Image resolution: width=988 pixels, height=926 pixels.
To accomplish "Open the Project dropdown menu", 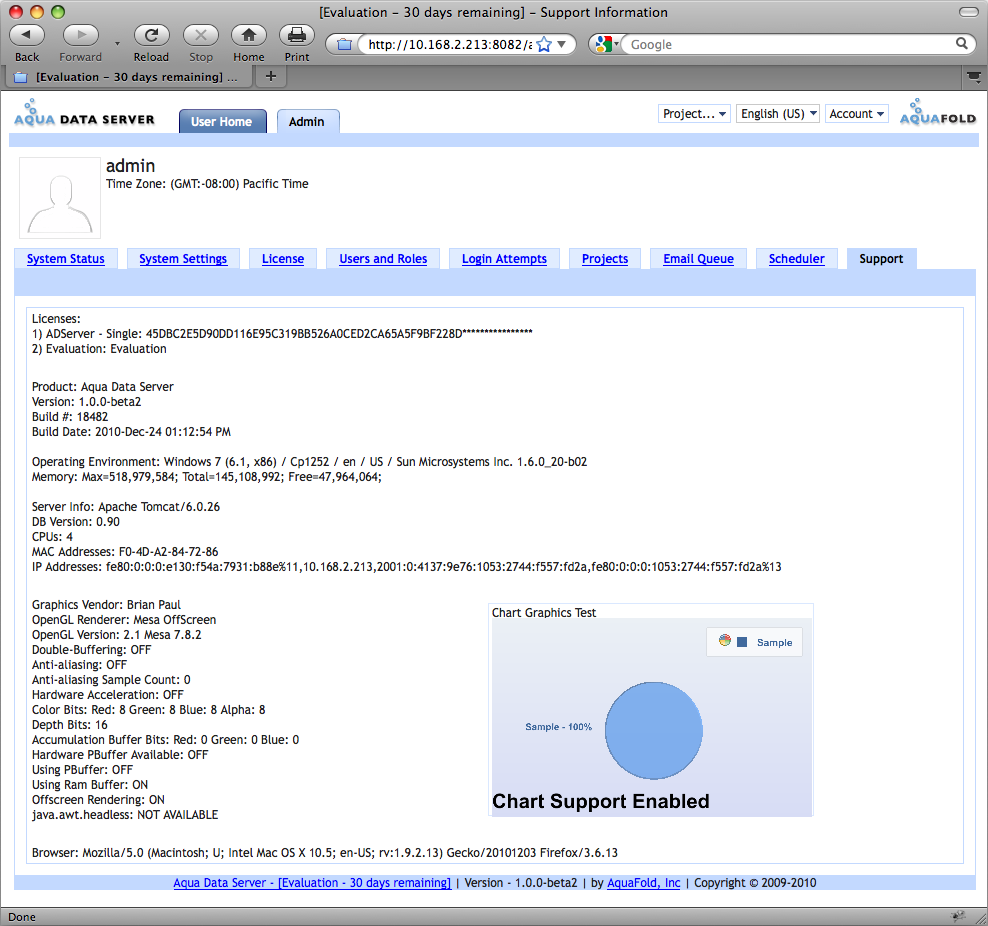I will coord(694,114).
